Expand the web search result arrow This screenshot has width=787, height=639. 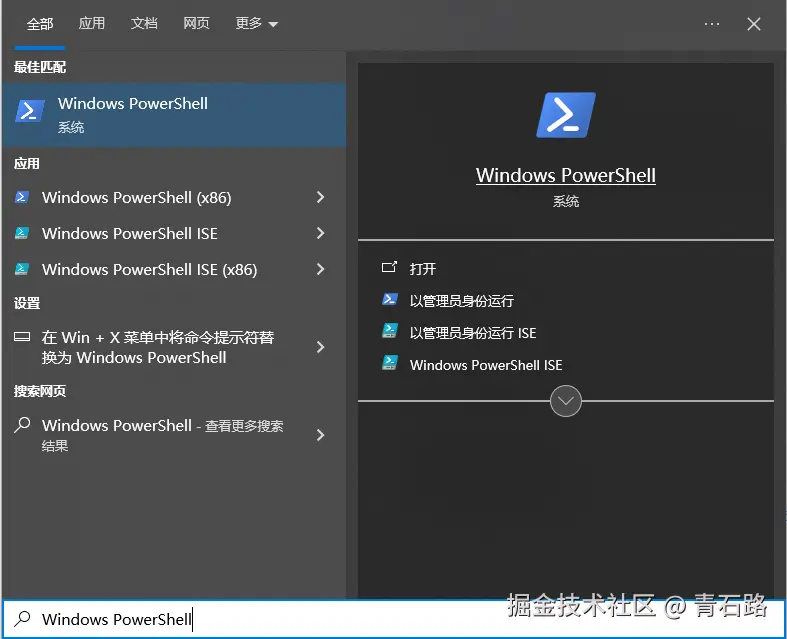pyautogui.click(x=321, y=435)
